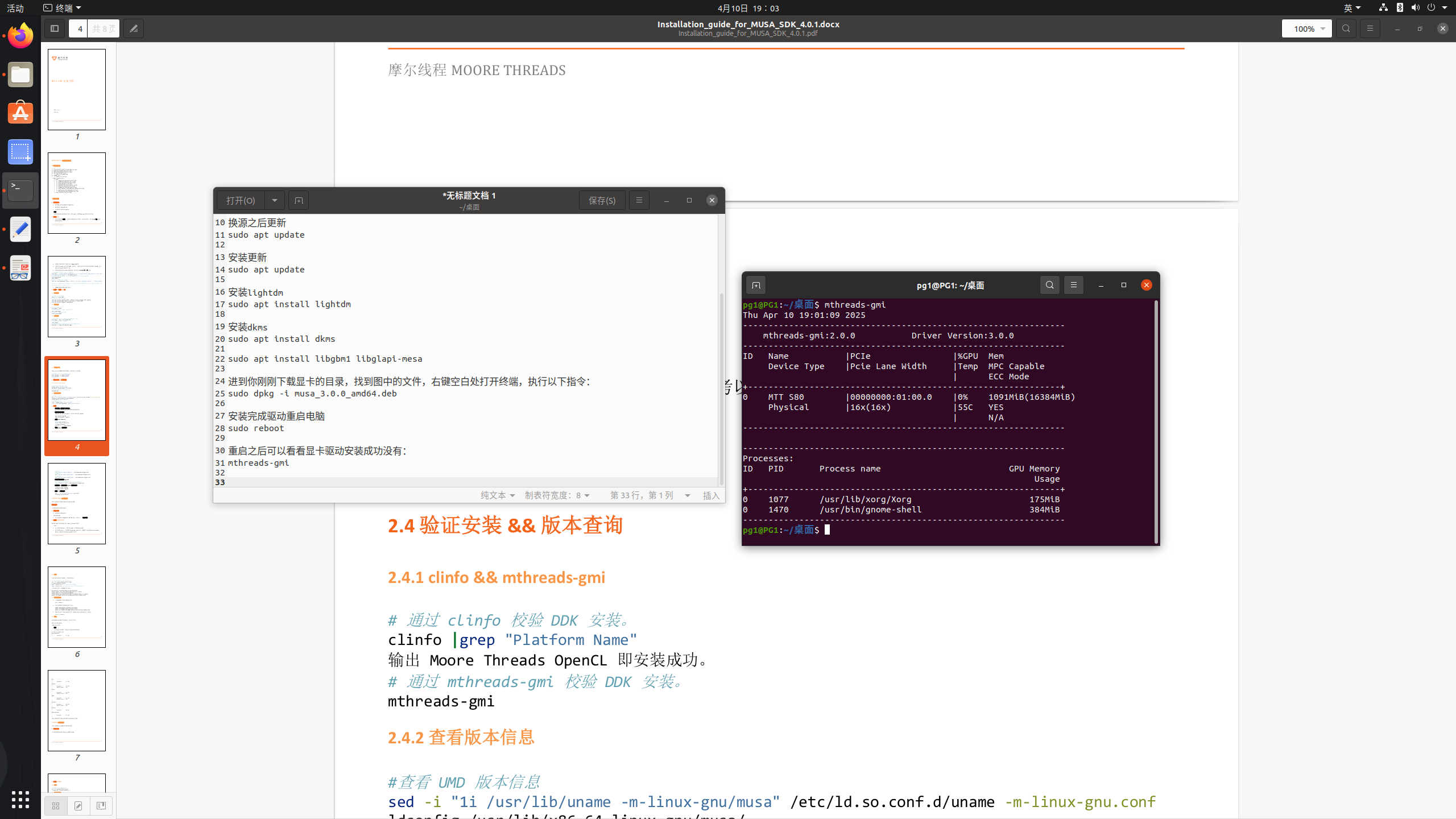This screenshot has width=1456, height=819.
Task: Open Files manager from the dock
Action: tap(20, 75)
